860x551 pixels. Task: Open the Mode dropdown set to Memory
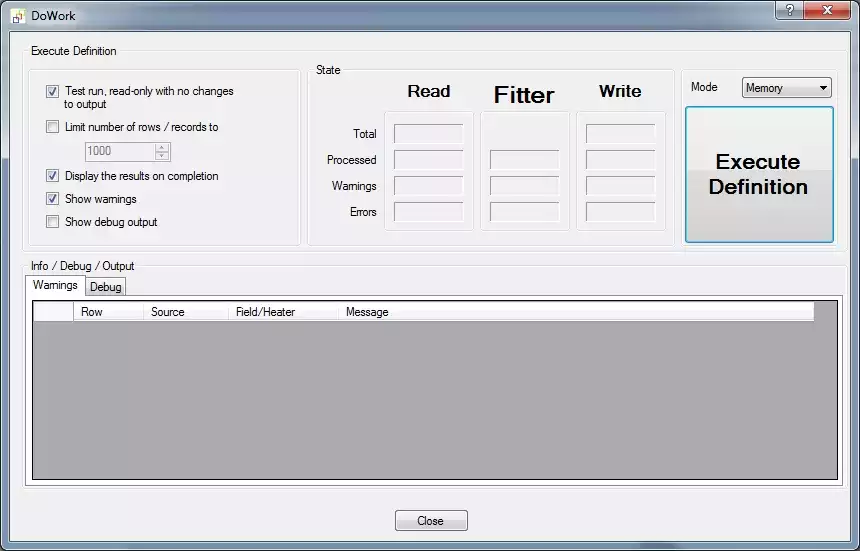pos(786,88)
